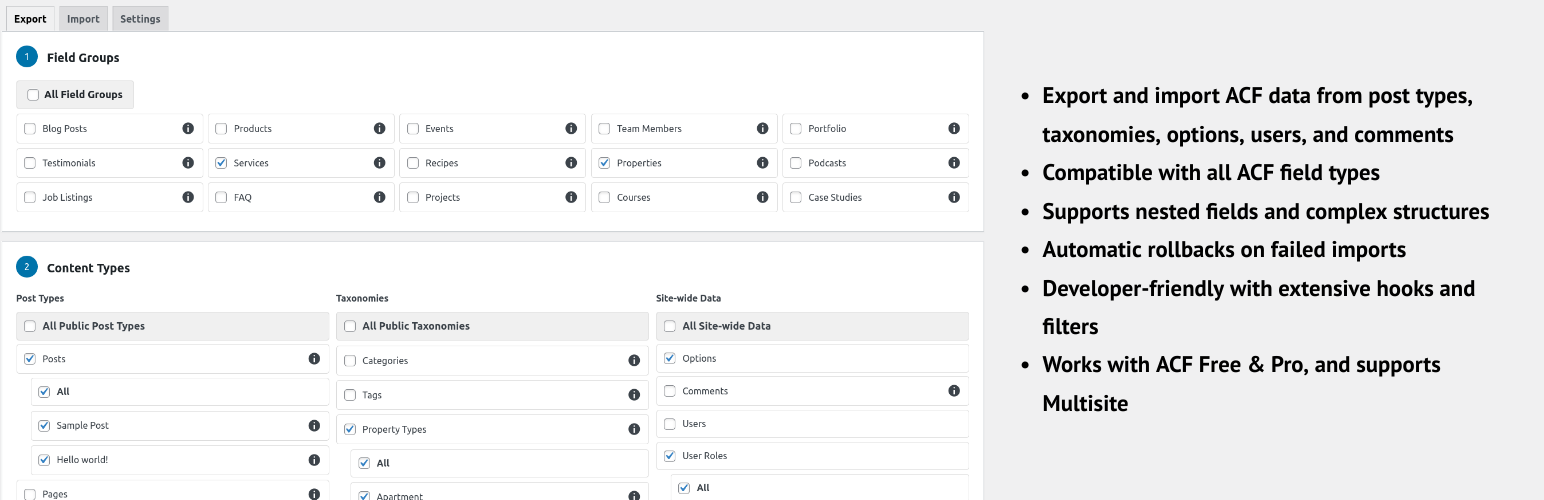Screen dimensions: 1544x500
Task: Select the Courses field group checkbox
Action: (x=604, y=197)
